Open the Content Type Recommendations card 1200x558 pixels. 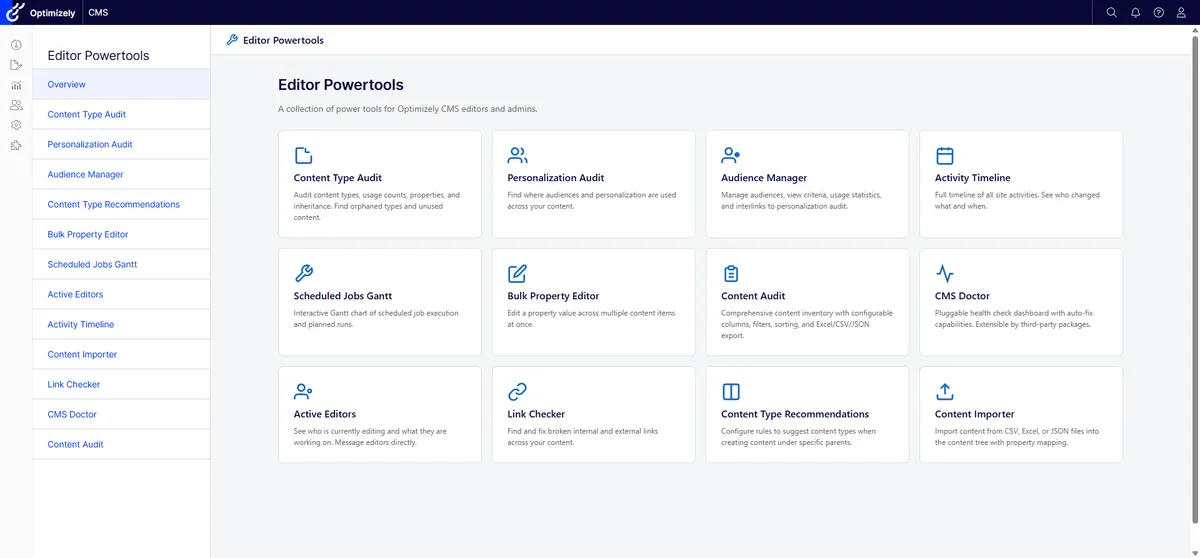tap(806, 414)
